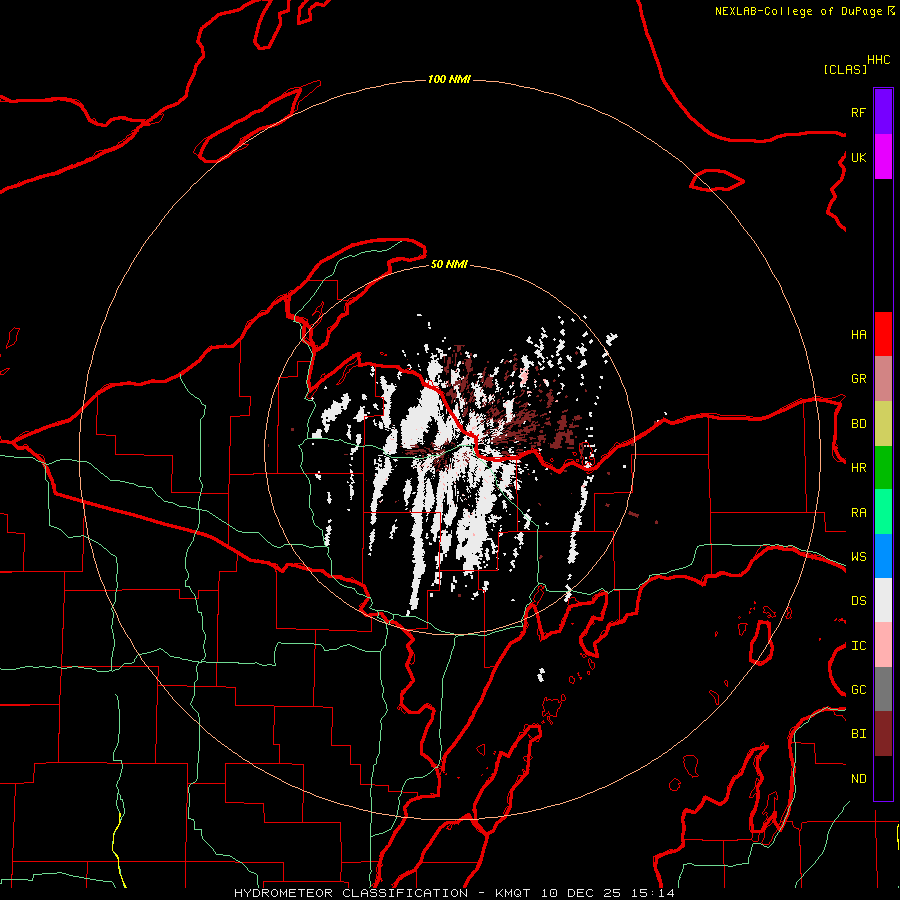
Task: Choose the IC light pink swatch
Action: tap(883, 645)
